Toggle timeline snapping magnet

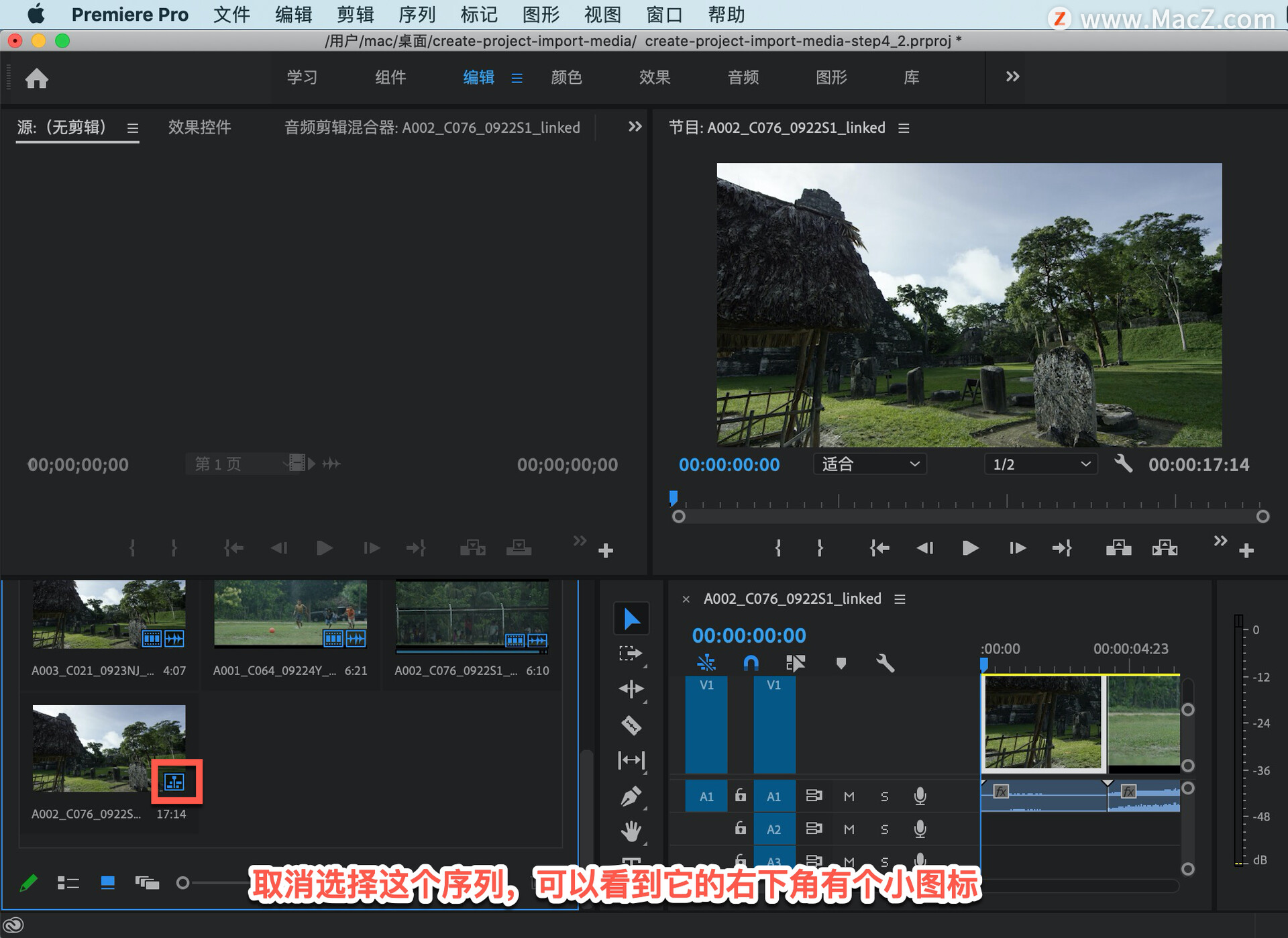tap(751, 664)
